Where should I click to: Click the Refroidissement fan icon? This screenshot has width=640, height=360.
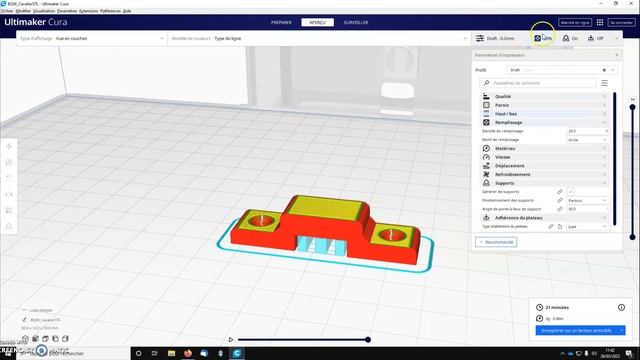(x=486, y=174)
